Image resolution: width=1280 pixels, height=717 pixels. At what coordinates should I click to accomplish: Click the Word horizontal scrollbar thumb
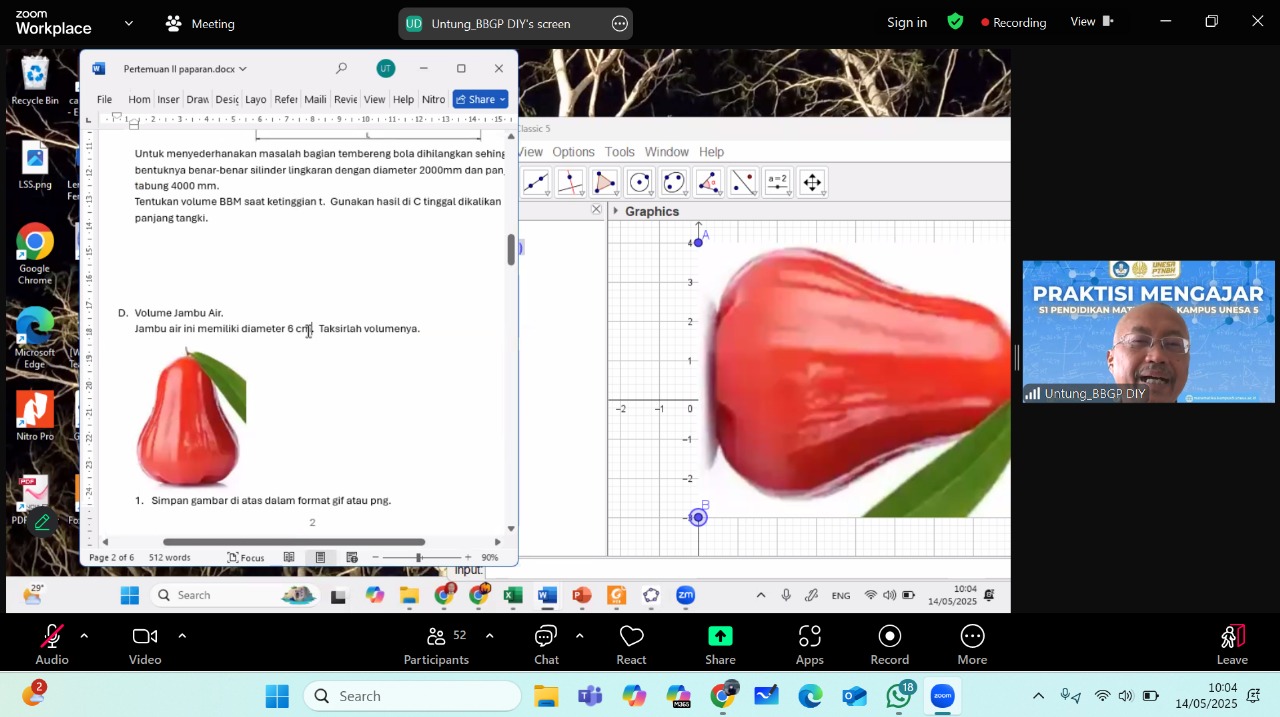coord(294,542)
